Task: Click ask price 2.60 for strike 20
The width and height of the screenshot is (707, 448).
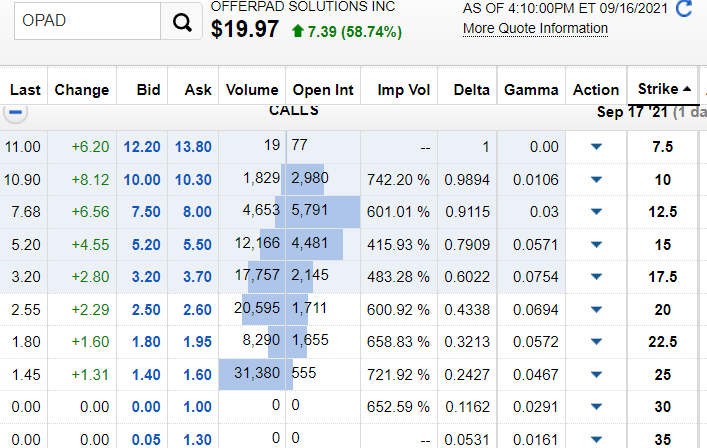Action: click(197, 310)
